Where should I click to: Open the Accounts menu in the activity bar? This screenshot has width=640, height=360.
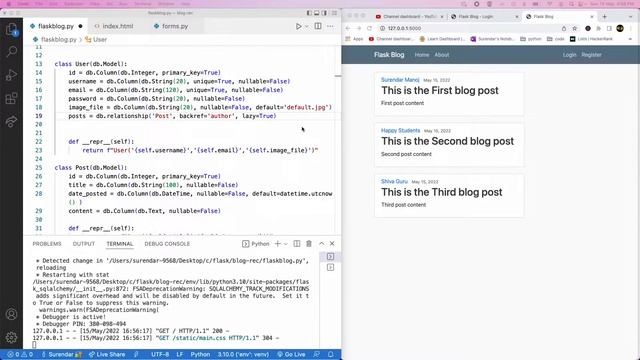coord(11,314)
